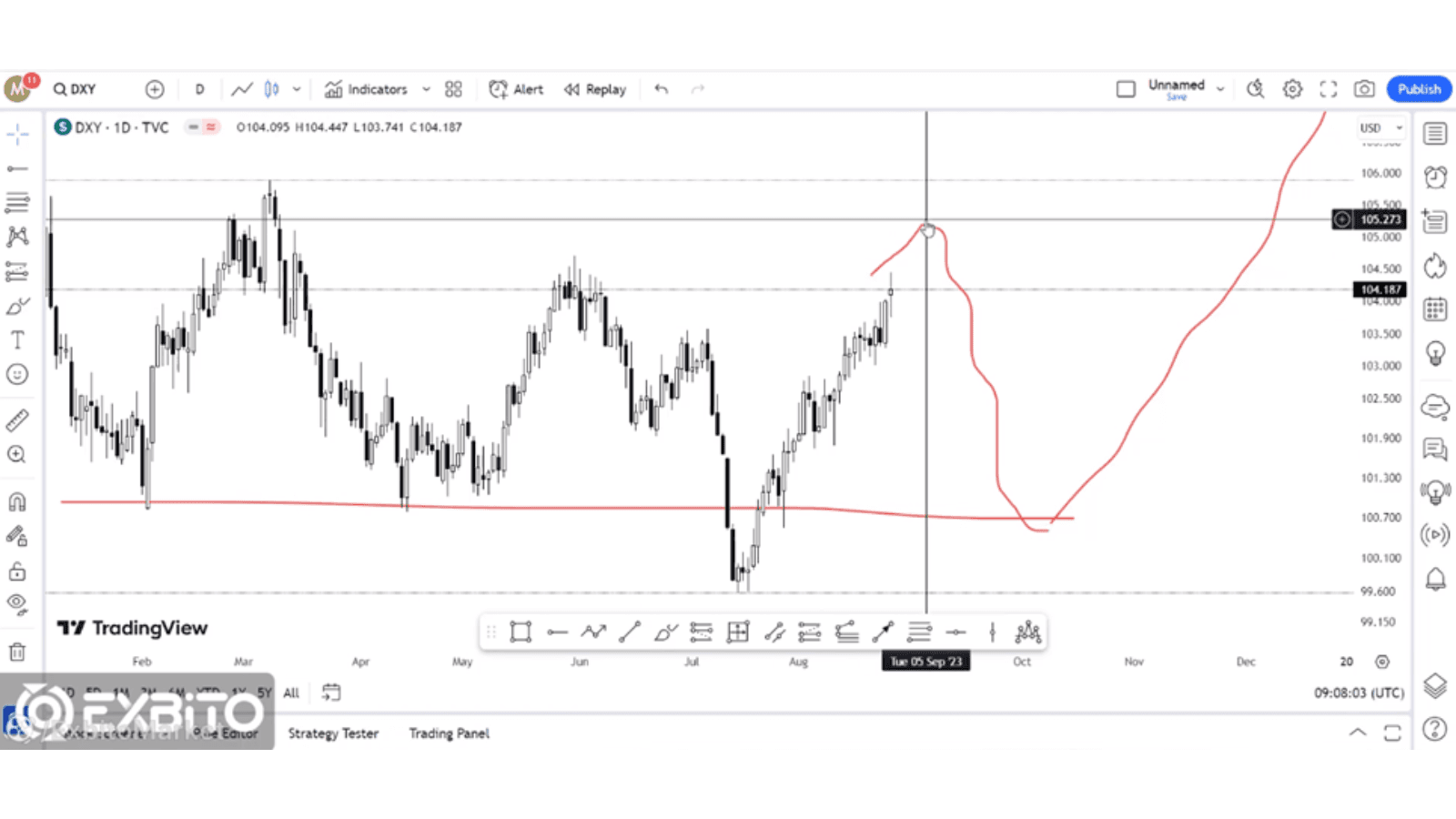1456x819 pixels.
Task: Open the layout templates grid icon
Action: pos(453,89)
